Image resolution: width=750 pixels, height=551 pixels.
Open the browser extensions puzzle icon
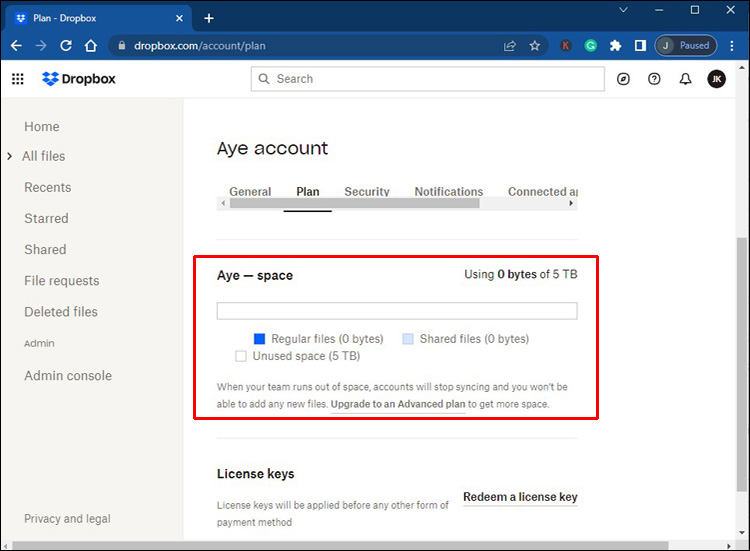coord(616,46)
